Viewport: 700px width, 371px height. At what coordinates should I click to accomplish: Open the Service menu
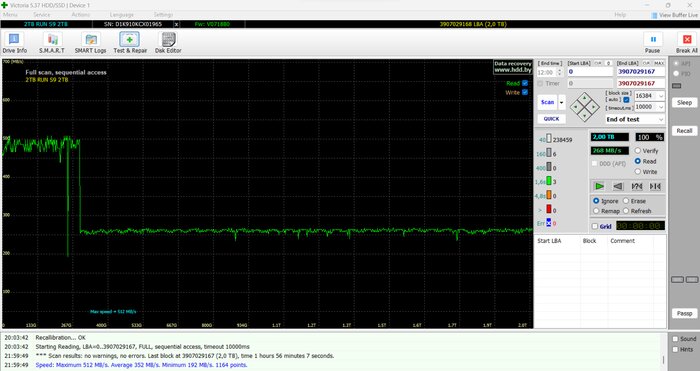(41, 15)
